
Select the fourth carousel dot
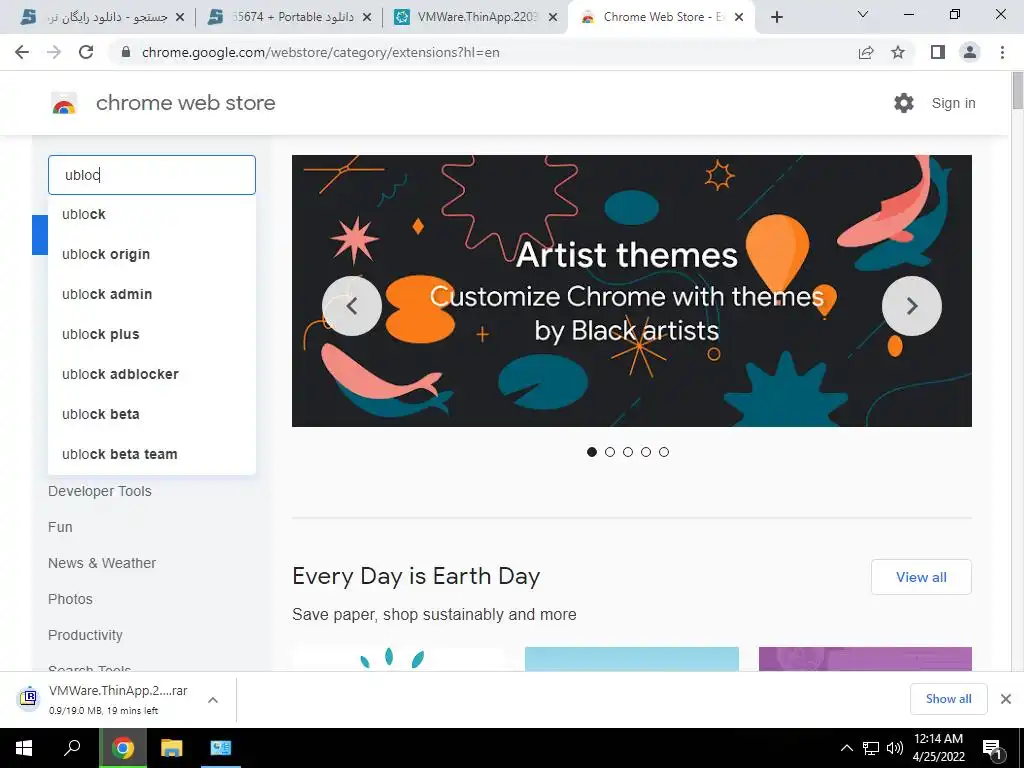tap(646, 452)
